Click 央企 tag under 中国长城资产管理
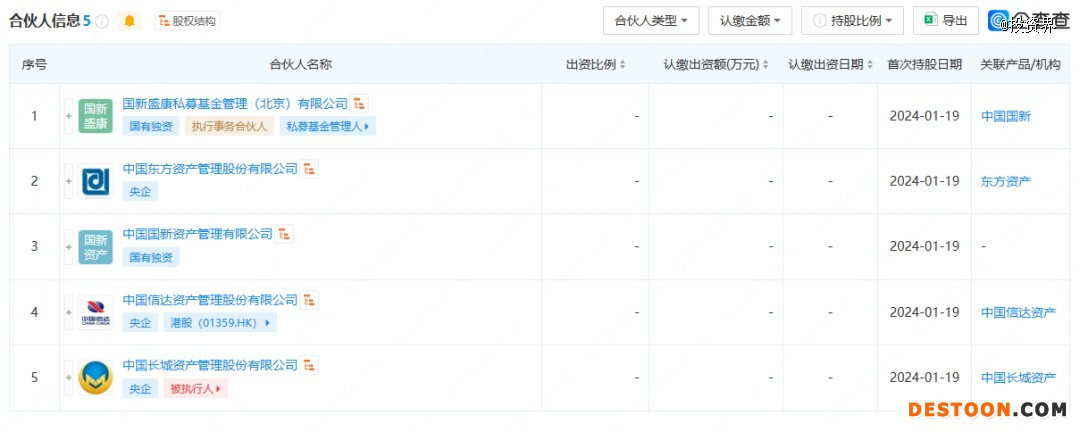This screenshot has width=1080, height=432. click(x=140, y=388)
